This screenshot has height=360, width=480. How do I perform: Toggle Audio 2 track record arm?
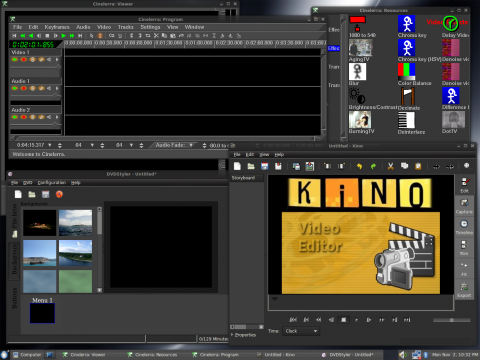24,117
